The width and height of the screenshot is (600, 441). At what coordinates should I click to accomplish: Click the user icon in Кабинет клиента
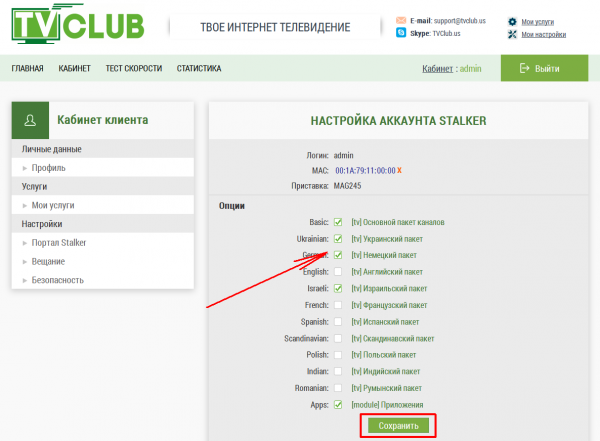pyautogui.click(x=31, y=120)
